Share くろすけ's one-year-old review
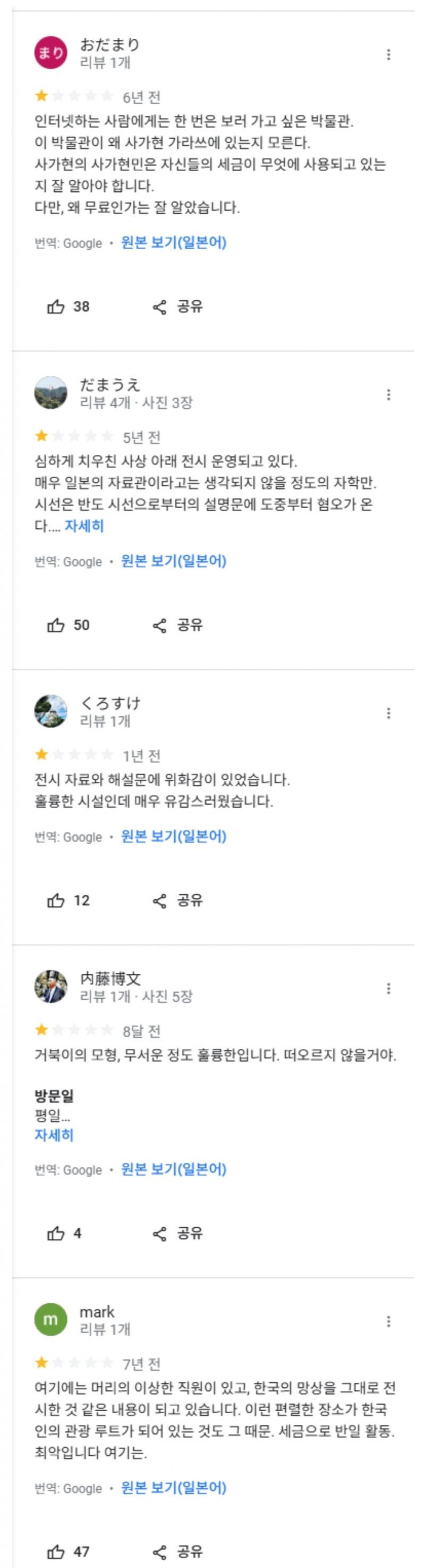This screenshot has height=1568, width=425. click(x=177, y=900)
